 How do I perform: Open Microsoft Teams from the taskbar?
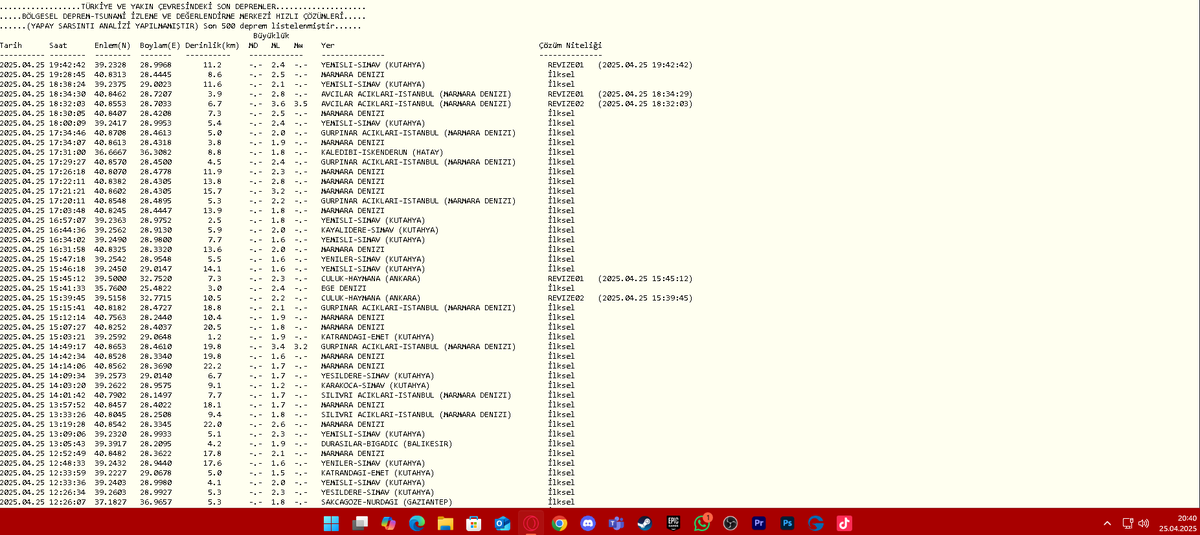point(617,523)
